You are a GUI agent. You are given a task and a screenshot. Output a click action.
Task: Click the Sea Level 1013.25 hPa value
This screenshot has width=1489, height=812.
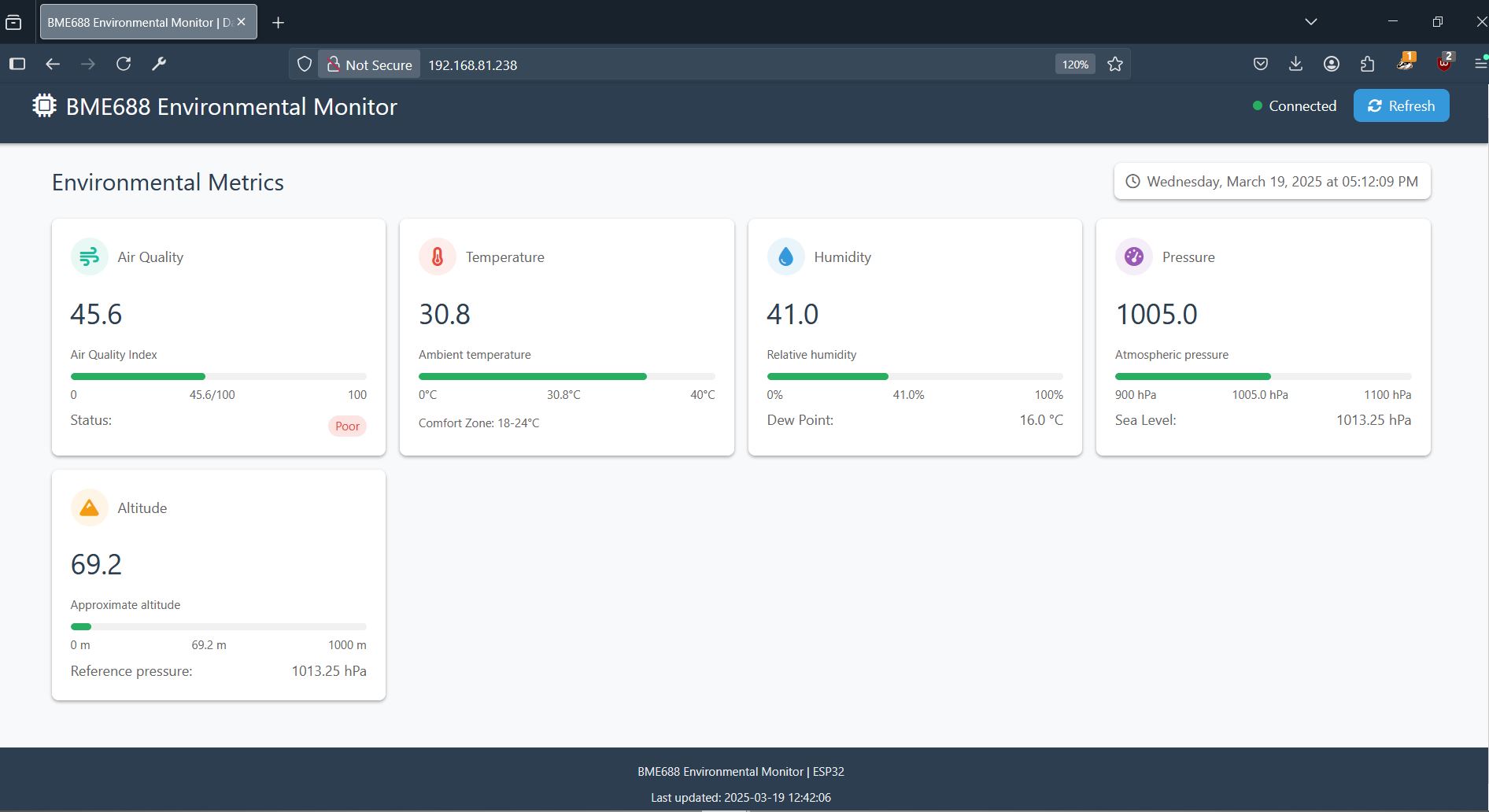tap(1373, 420)
